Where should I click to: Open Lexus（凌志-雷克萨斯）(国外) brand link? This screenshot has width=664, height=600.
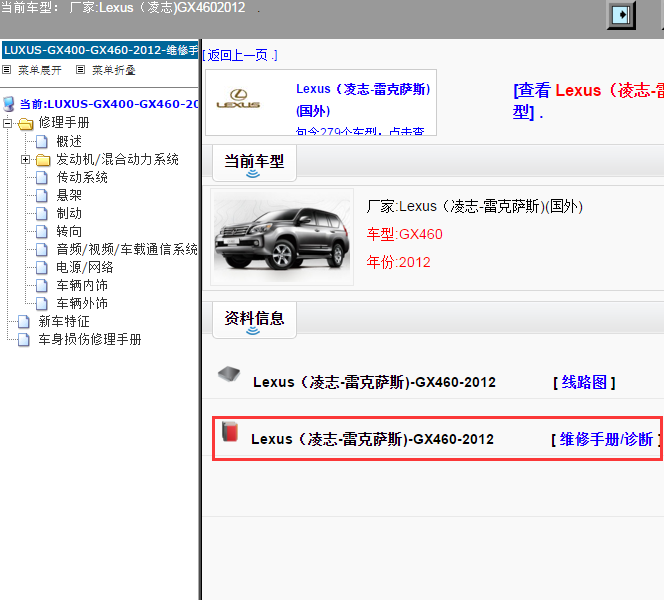(x=363, y=100)
